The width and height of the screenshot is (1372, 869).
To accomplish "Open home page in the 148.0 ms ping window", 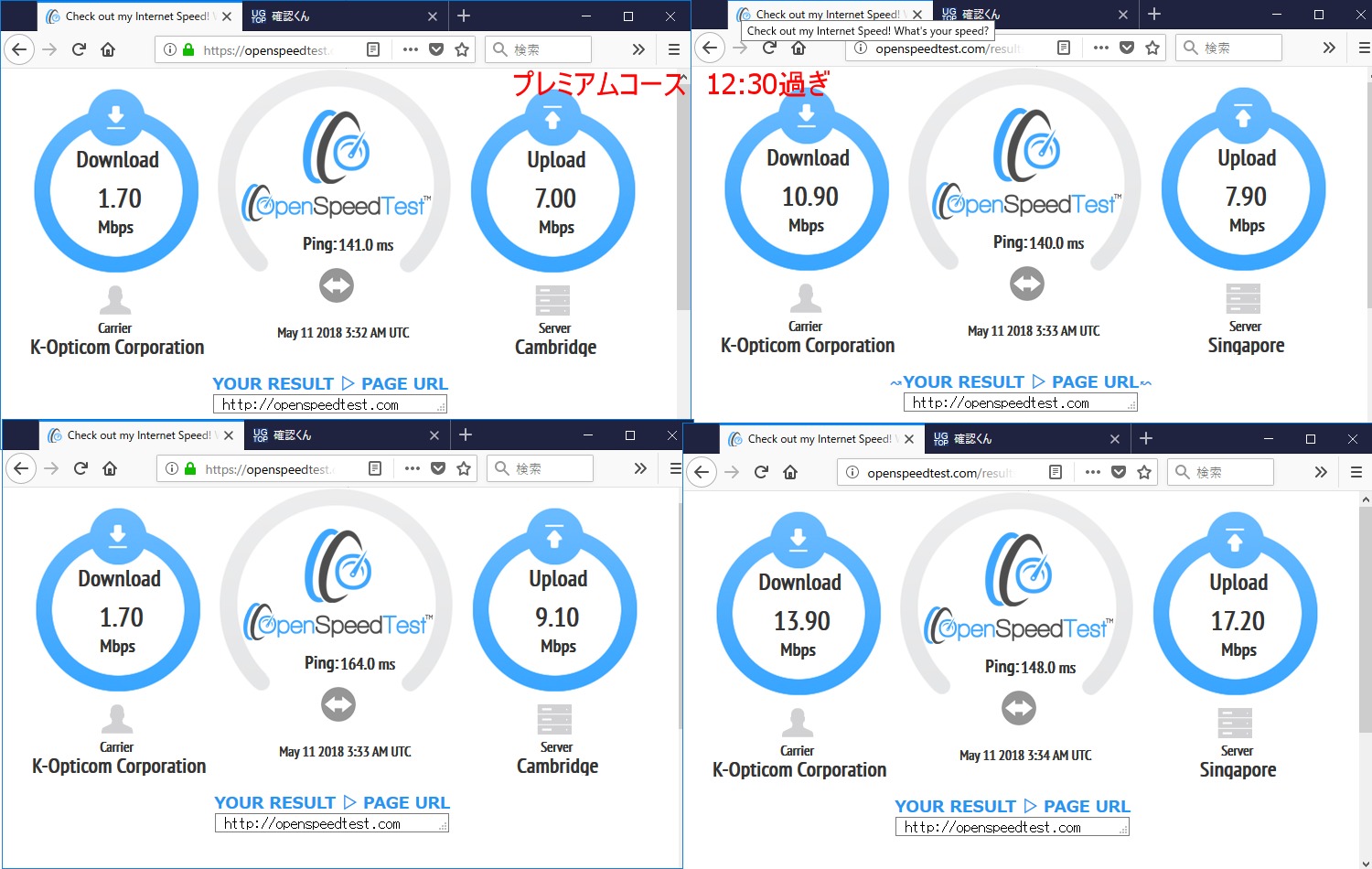I will pos(790,472).
